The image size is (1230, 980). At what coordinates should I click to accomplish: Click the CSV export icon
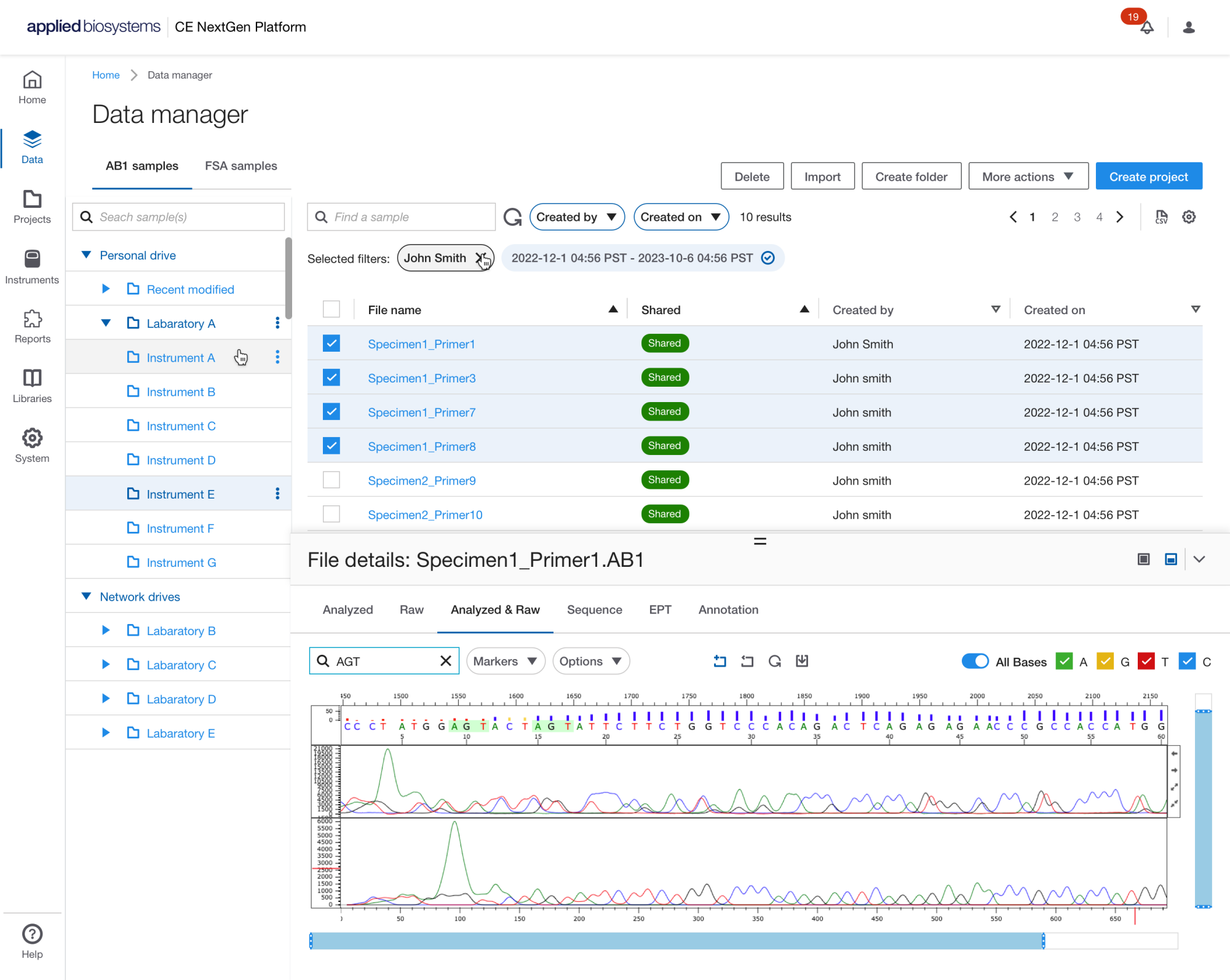1161,217
